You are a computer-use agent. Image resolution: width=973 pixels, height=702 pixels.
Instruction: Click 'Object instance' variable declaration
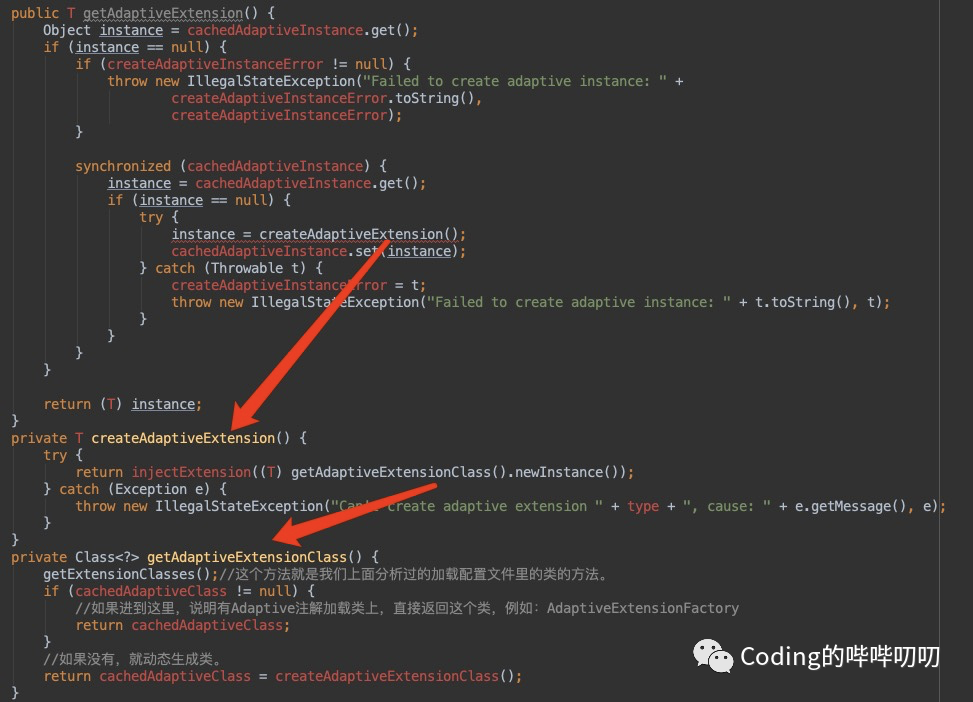click(x=103, y=30)
